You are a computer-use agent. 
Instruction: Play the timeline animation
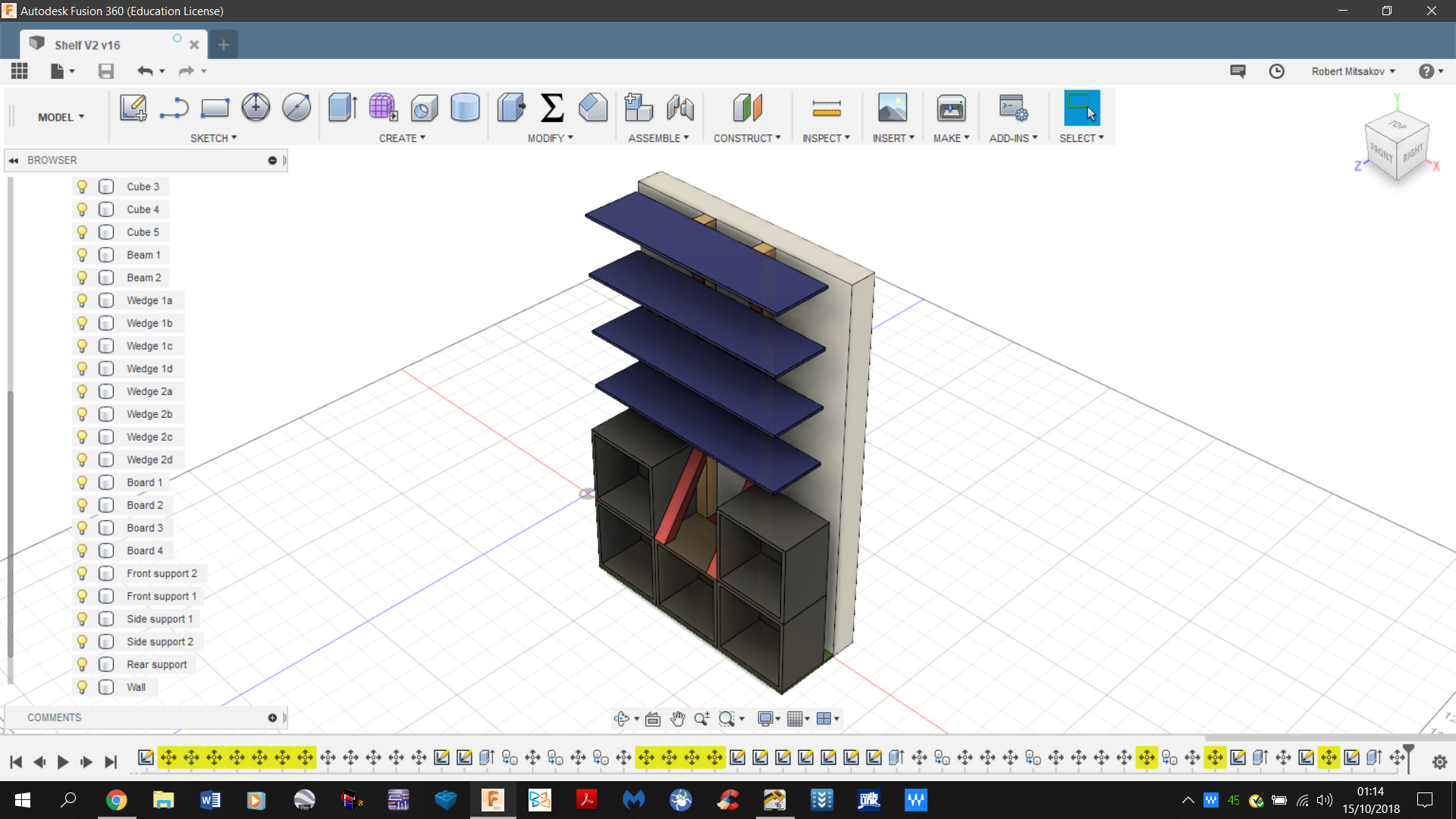click(x=63, y=762)
